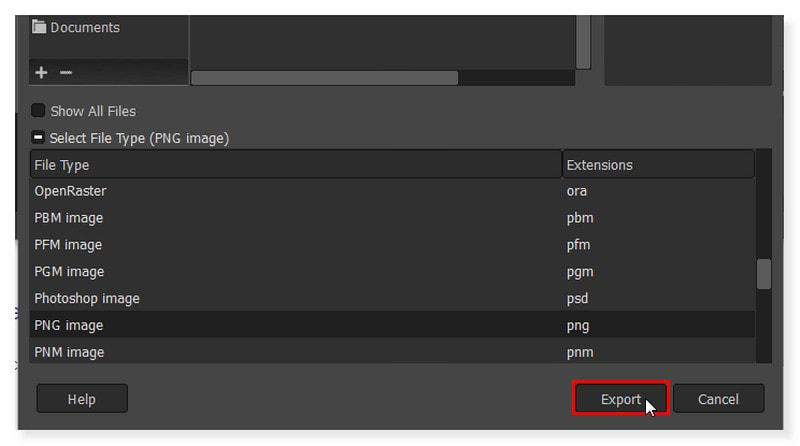
Task: Select Photoshop image file type
Action: [87, 299]
